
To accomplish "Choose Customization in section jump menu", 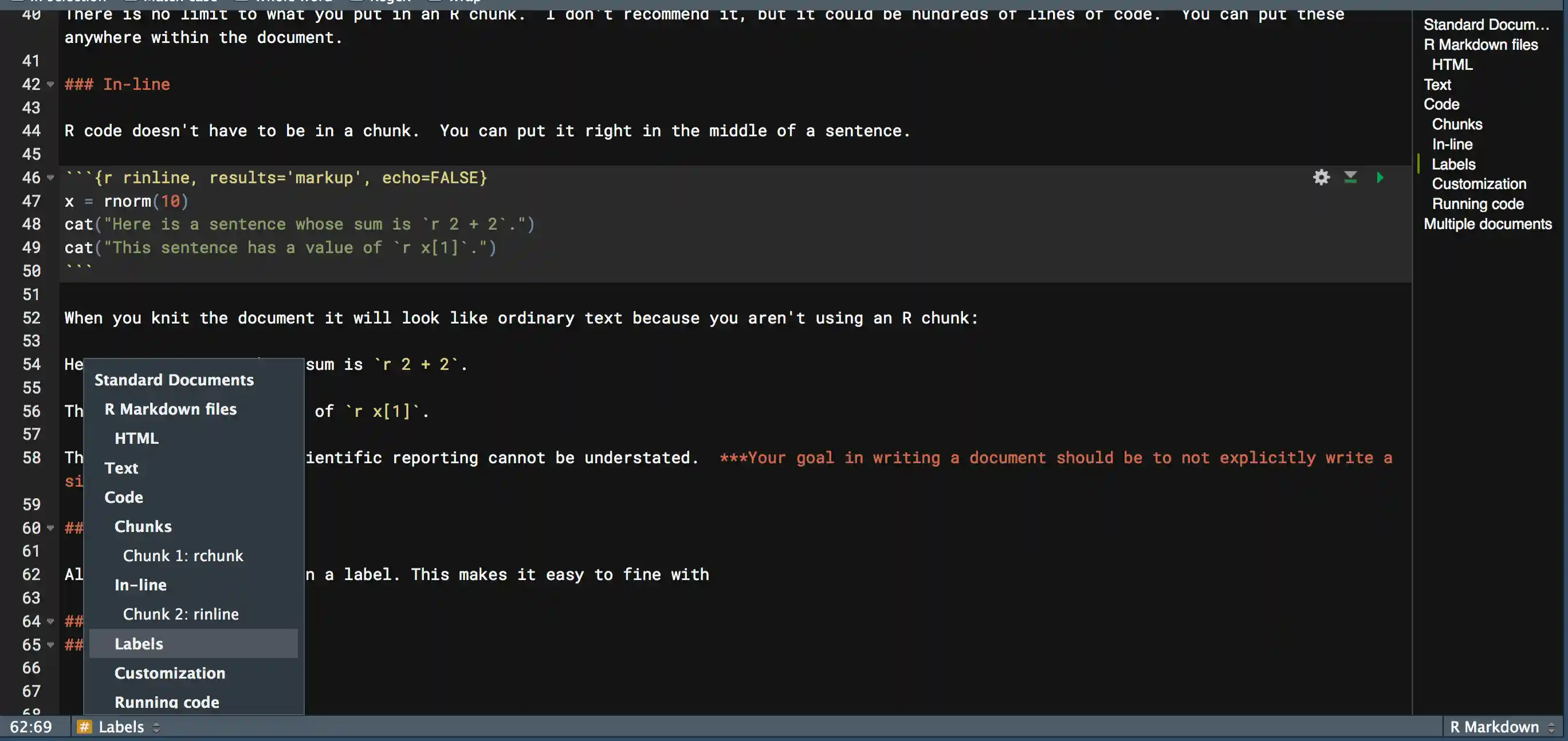I will 169,673.
